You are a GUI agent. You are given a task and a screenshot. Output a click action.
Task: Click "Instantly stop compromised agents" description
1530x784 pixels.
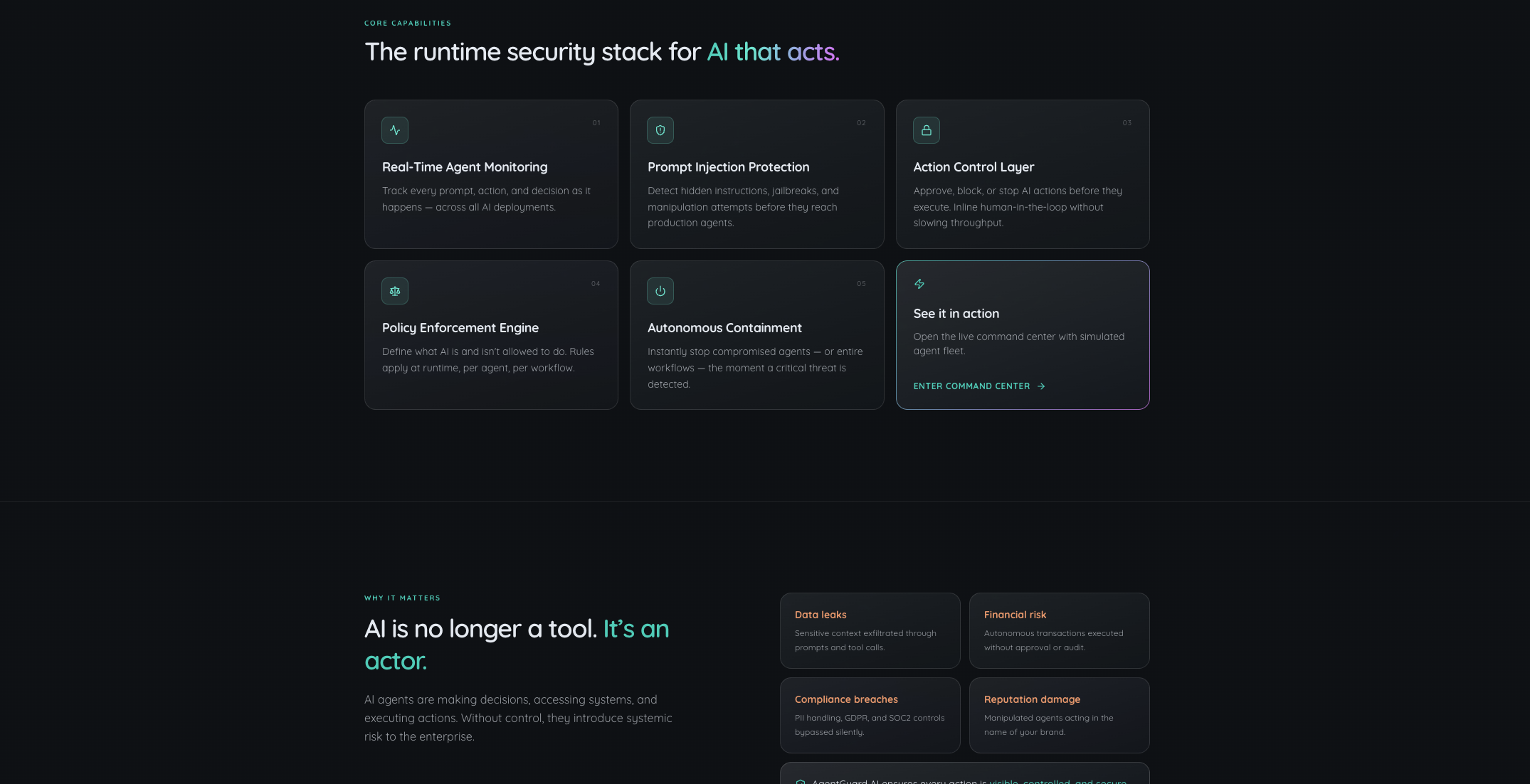click(x=755, y=368)
